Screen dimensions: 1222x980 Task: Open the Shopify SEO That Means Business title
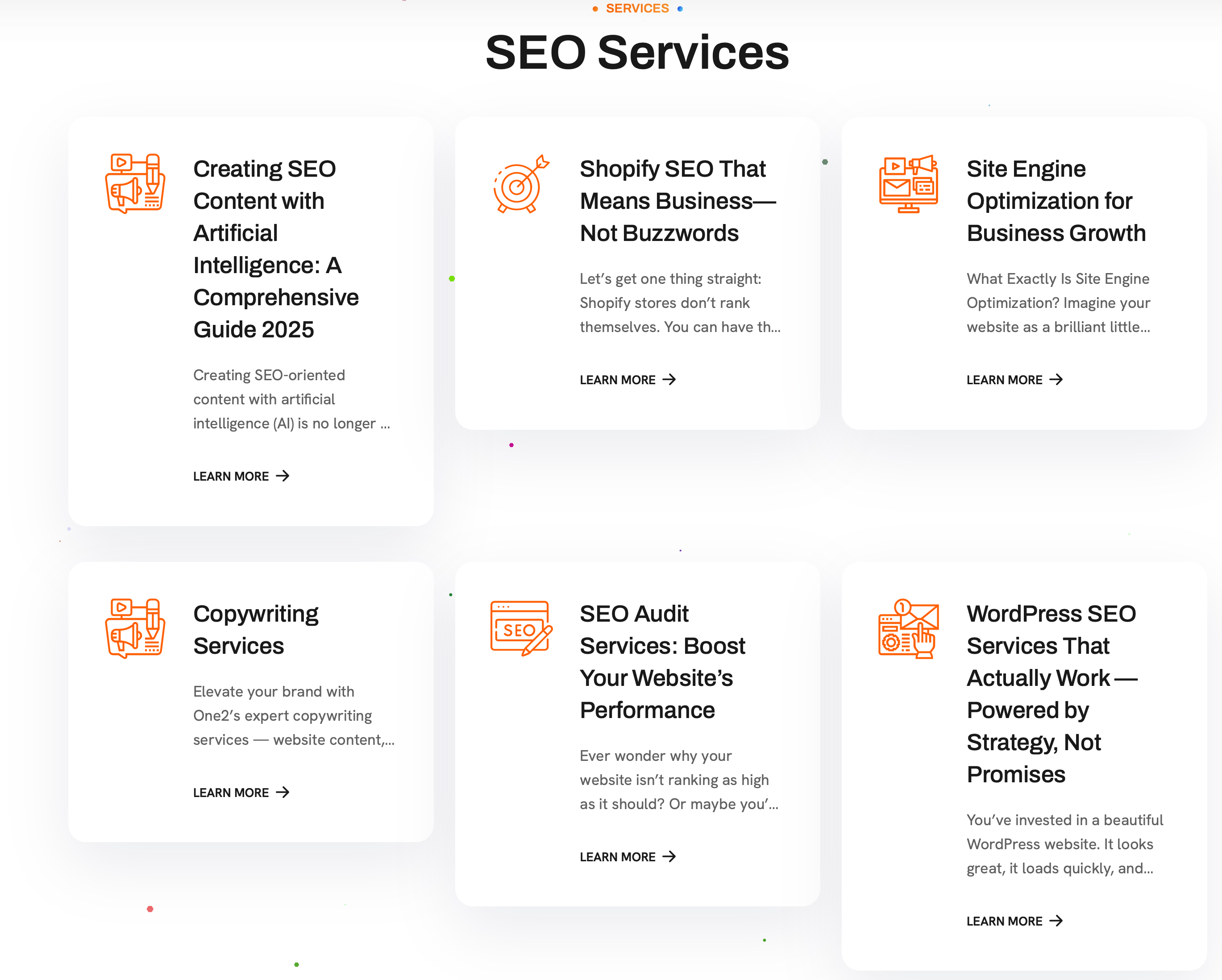(678, 201)
